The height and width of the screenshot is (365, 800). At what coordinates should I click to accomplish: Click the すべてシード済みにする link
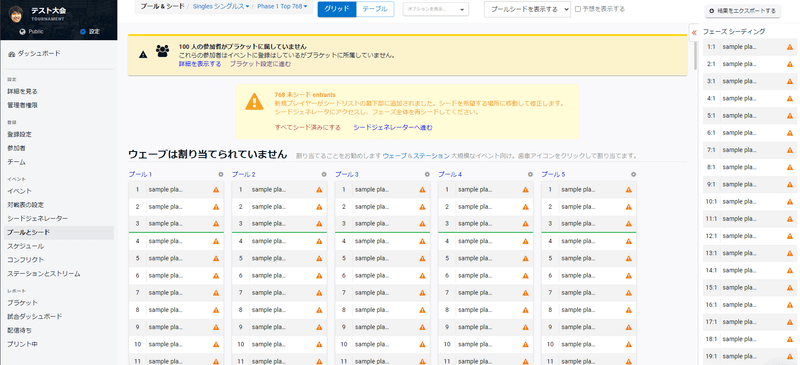tap(308, 128)
